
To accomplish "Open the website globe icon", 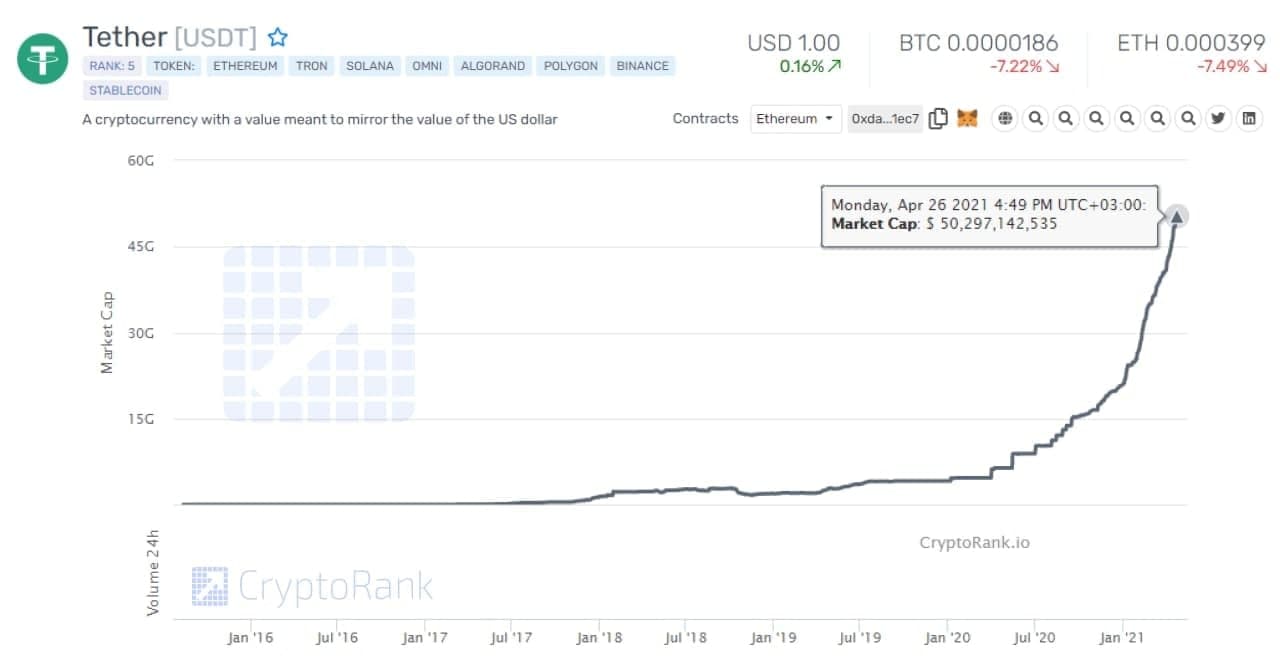I will (x=1005, y=119).
